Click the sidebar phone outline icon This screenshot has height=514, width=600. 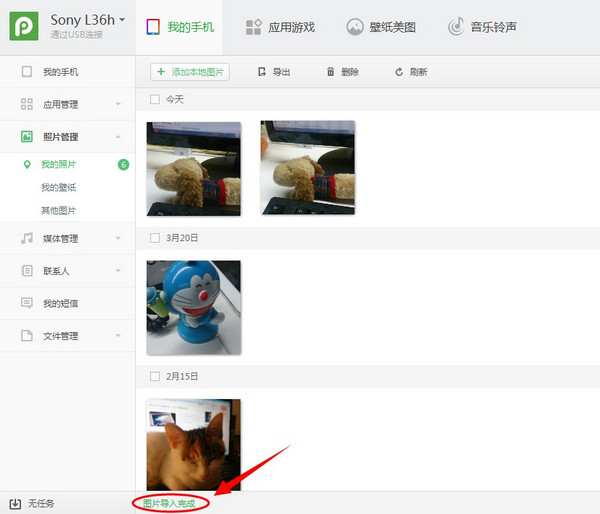(x=27, y=72)
